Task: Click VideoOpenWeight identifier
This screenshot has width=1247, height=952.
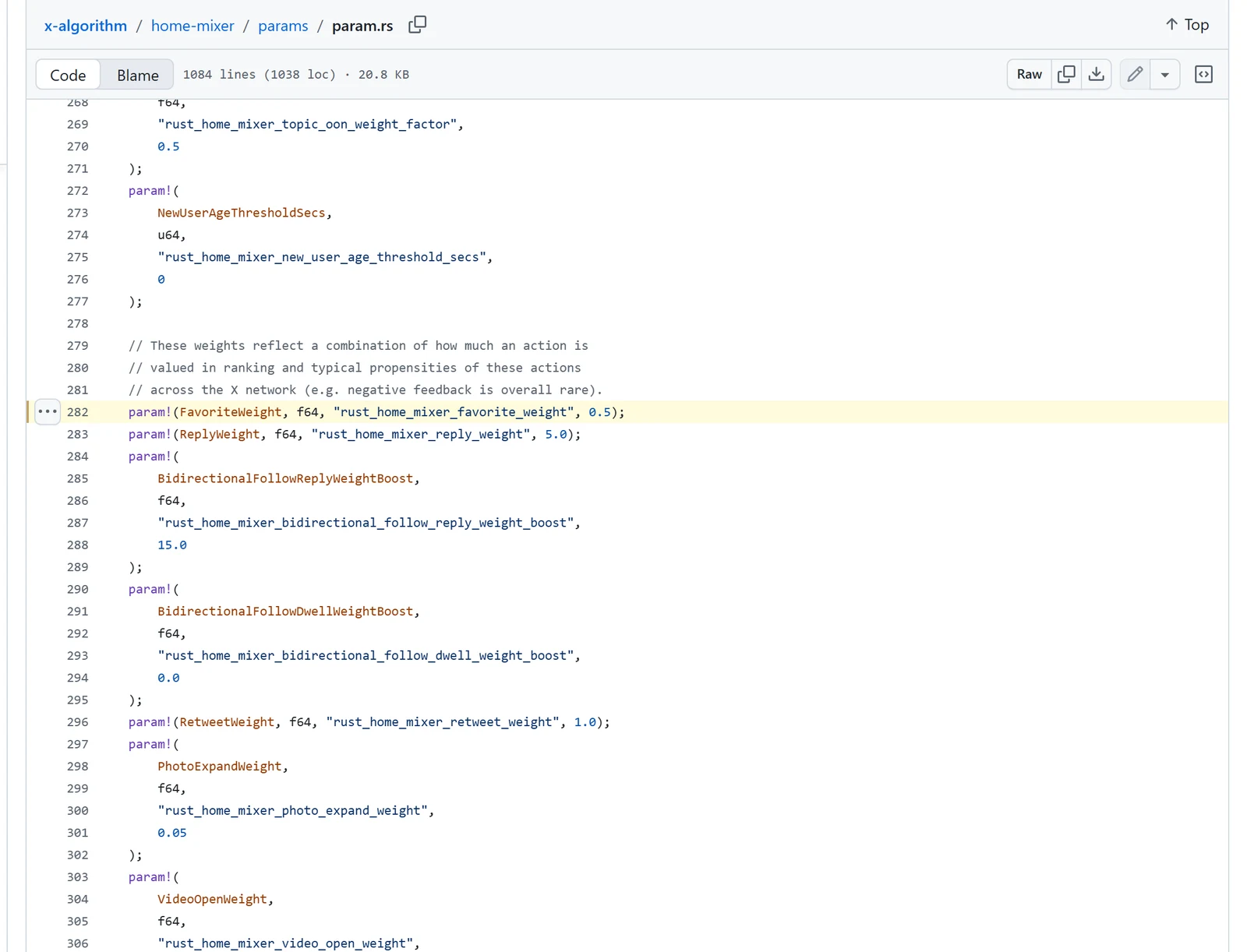Action: coord(212,899)
